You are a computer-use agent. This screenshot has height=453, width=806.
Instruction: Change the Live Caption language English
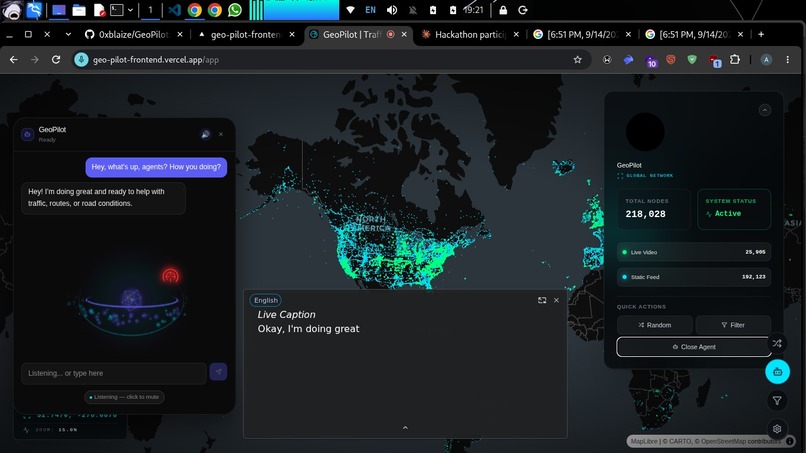(265, 300)
